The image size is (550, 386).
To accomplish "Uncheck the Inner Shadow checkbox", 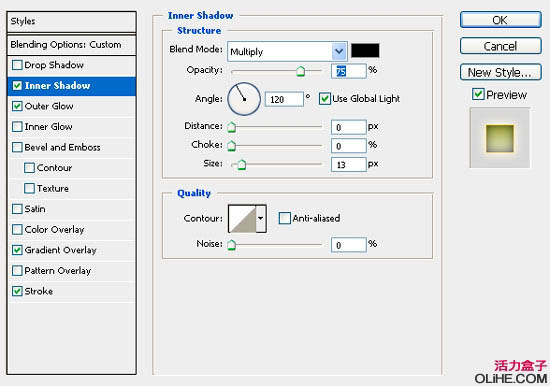I will click(x=17, y=86).
